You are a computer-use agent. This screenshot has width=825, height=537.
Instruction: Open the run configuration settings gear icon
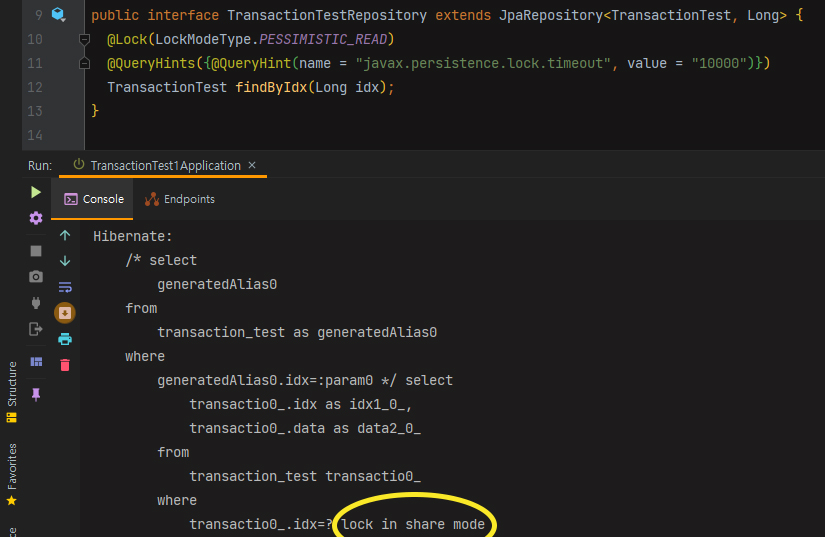click(x=36, y=218)
